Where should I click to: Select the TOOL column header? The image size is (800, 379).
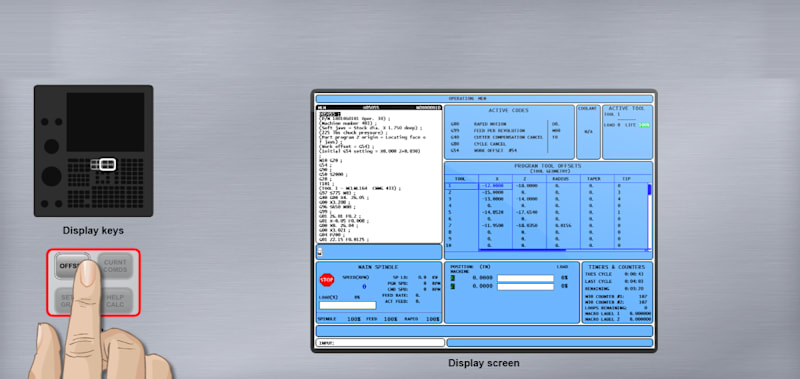click(x=461, y=179)
